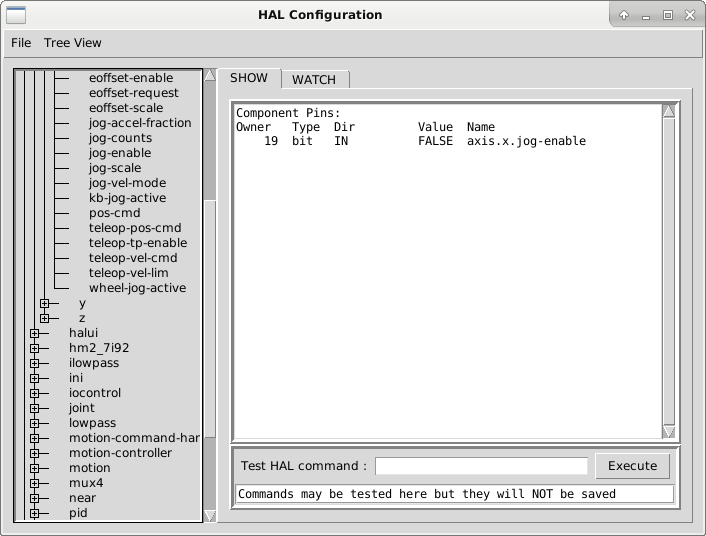Click the title bar up-arrow shade button
Screen dimensions: 706x536
coord(623,15)
